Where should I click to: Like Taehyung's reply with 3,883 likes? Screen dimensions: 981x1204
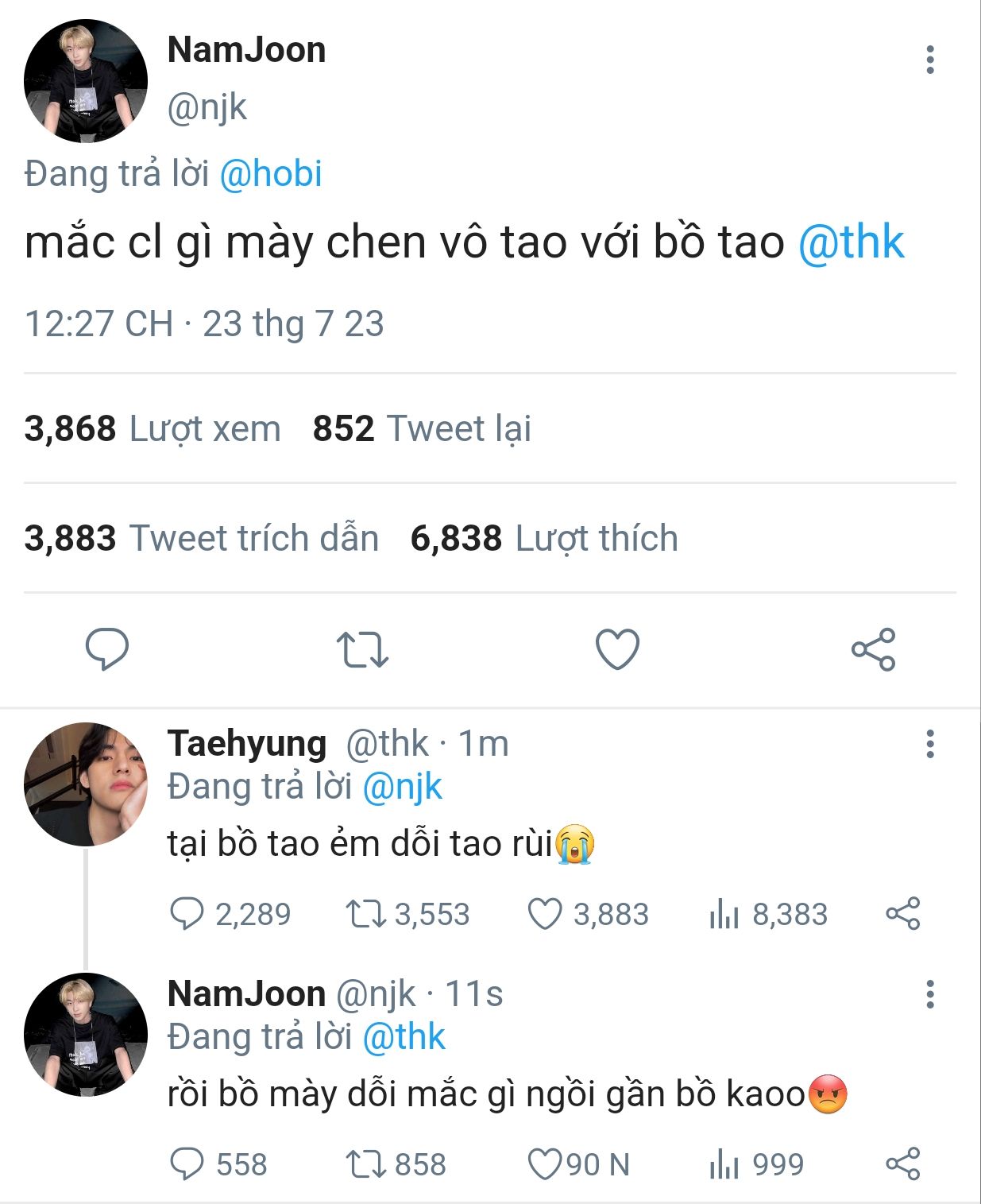pos(545,914)
